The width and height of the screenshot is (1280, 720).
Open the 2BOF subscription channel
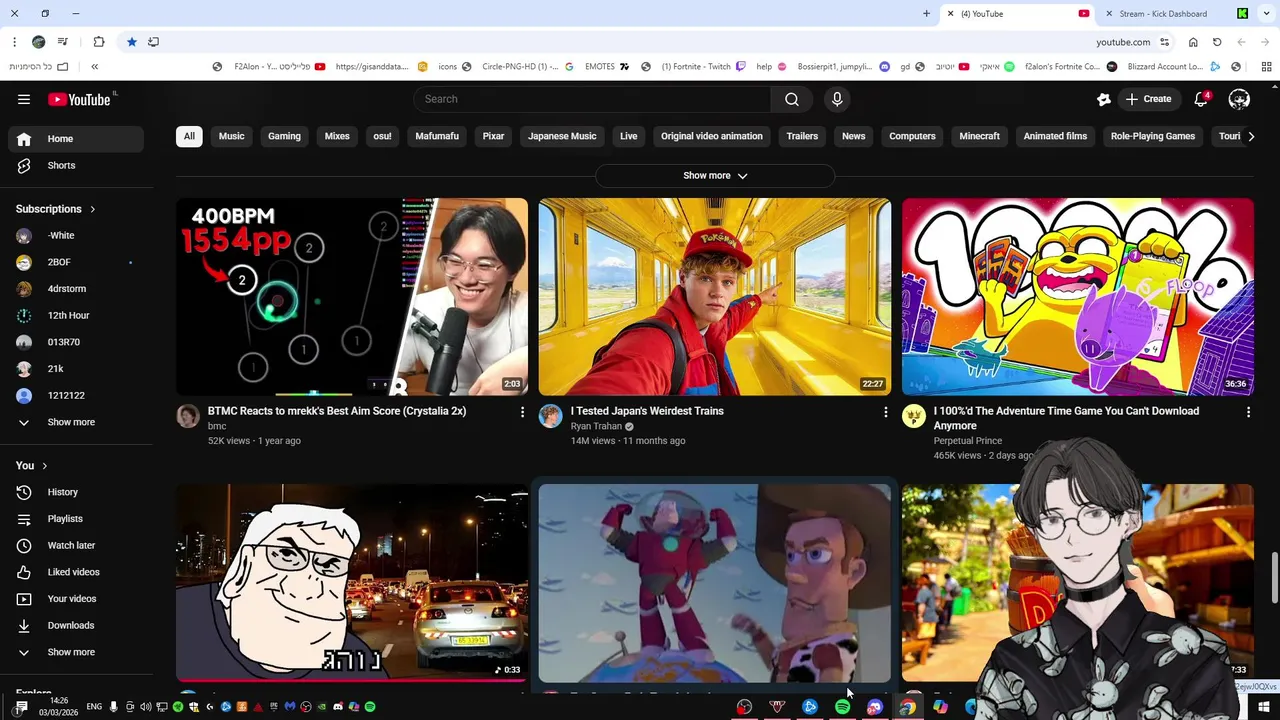click(75, 262)
